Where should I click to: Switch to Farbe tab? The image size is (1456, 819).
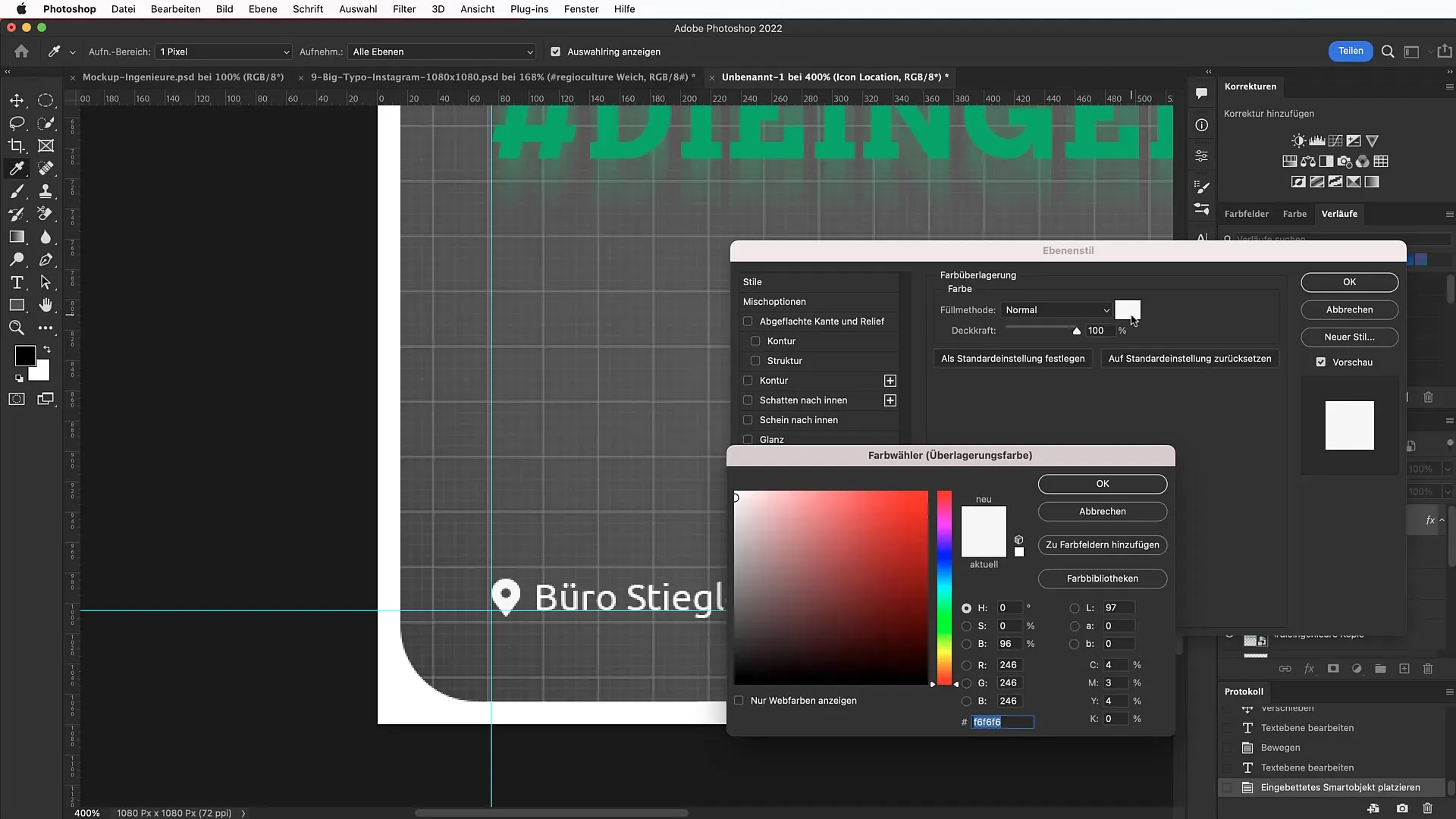(1294, 214)
